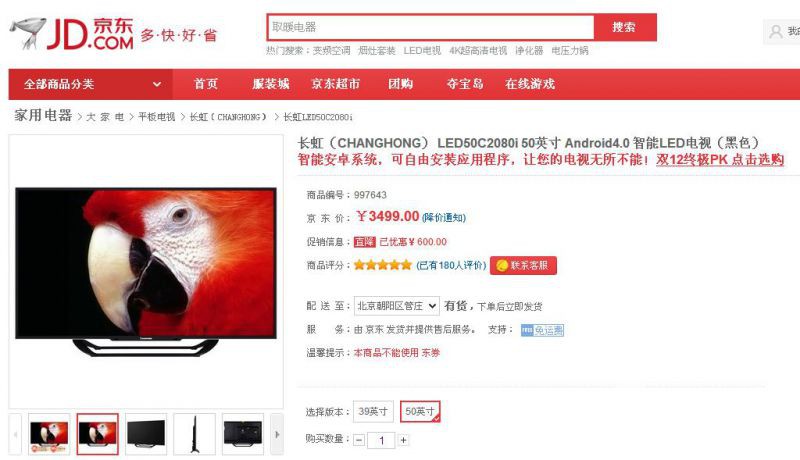Image resolution: width=800 pixels, height=460 pixels.
Task: Open the 北京朝阳区管庄 delivery dropdown
Action: coord(396,306)
